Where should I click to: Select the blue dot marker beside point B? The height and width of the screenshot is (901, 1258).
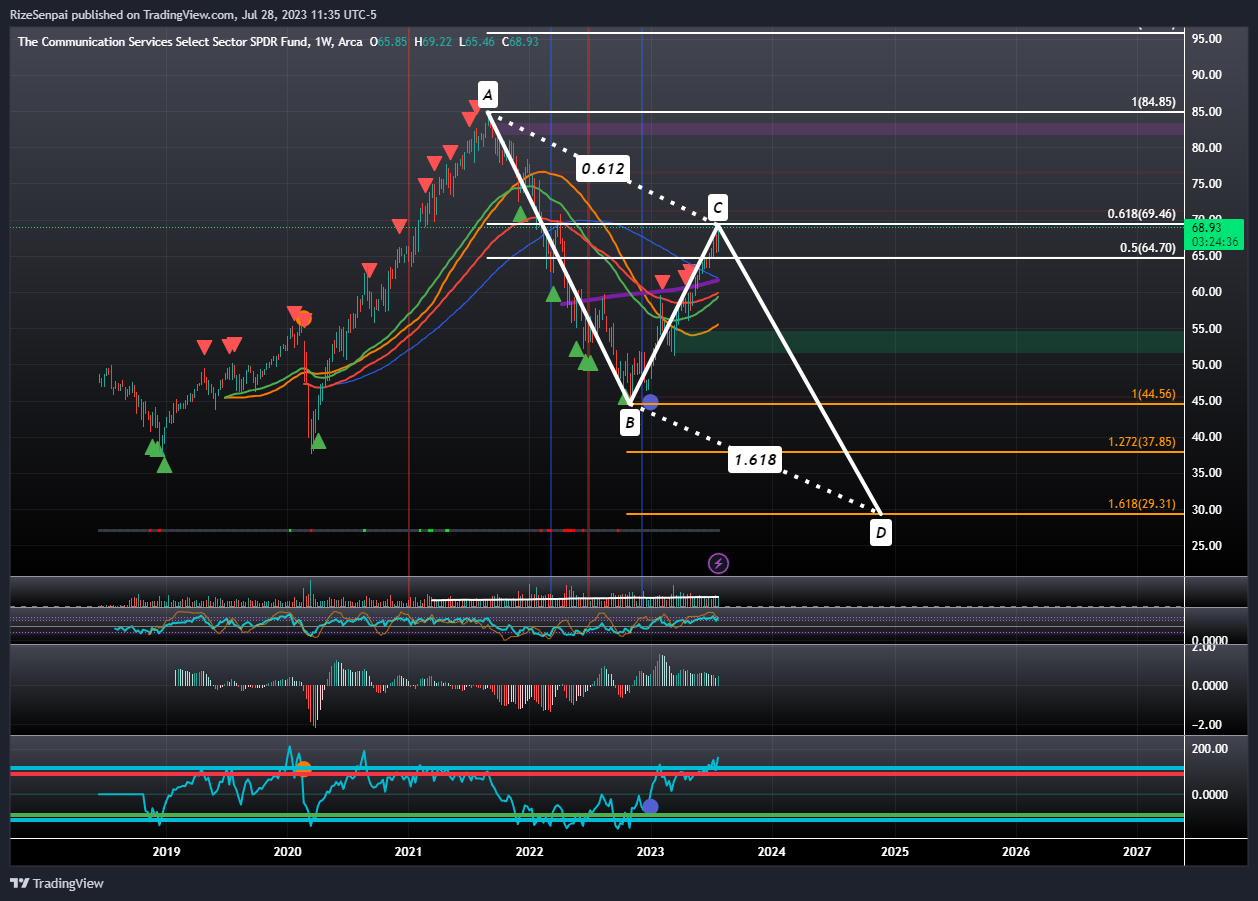point(650,402)
